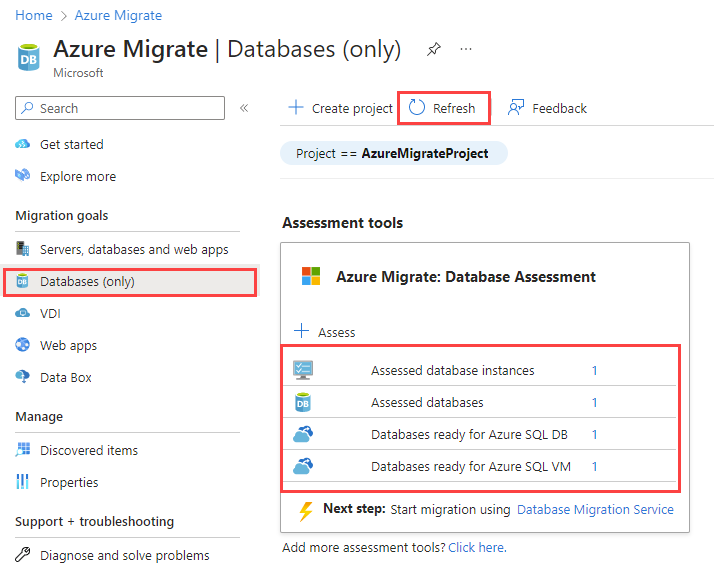Click the 'Click here' assessment tools link
Screen dimensions: 714x567
pyautogui.click(x=477, y=547)
